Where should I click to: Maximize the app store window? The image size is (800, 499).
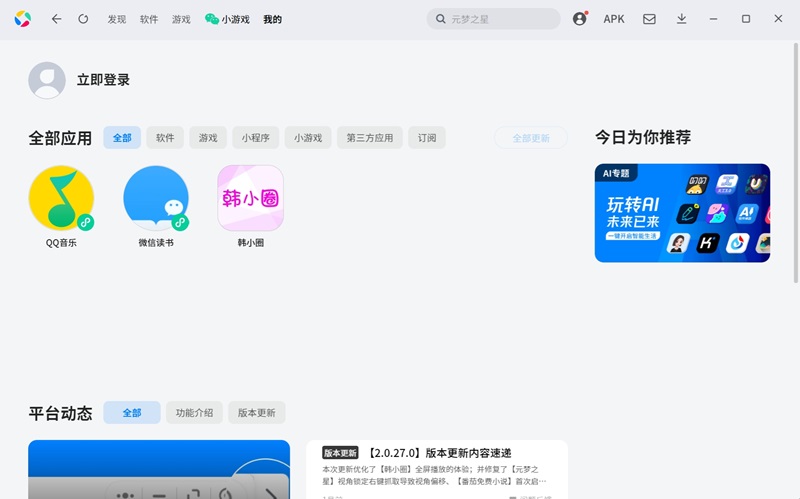pyautogui.click(x=745, y=19)
